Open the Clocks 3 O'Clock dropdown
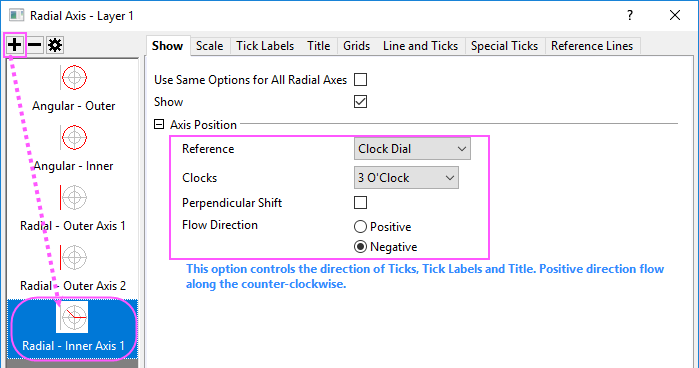 (x=406, y=178)
